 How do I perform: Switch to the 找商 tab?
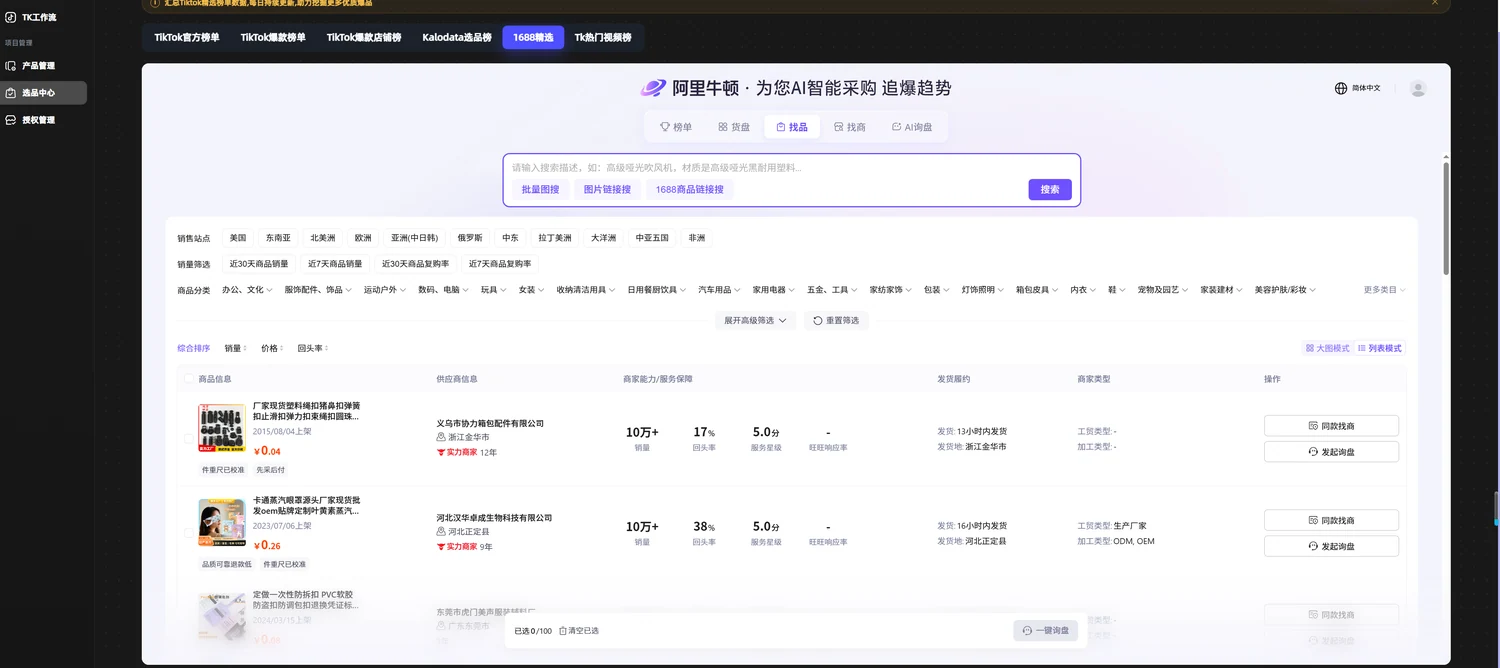(850, 127)
